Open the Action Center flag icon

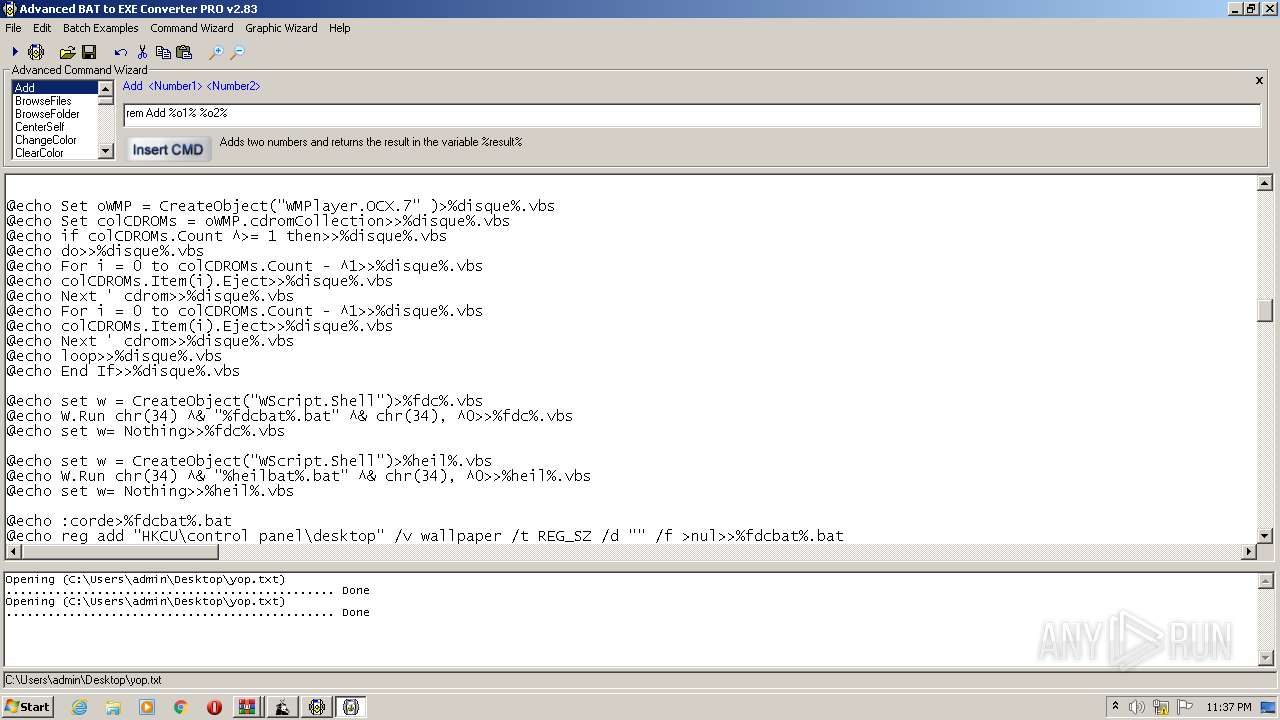pos(1186,707)
